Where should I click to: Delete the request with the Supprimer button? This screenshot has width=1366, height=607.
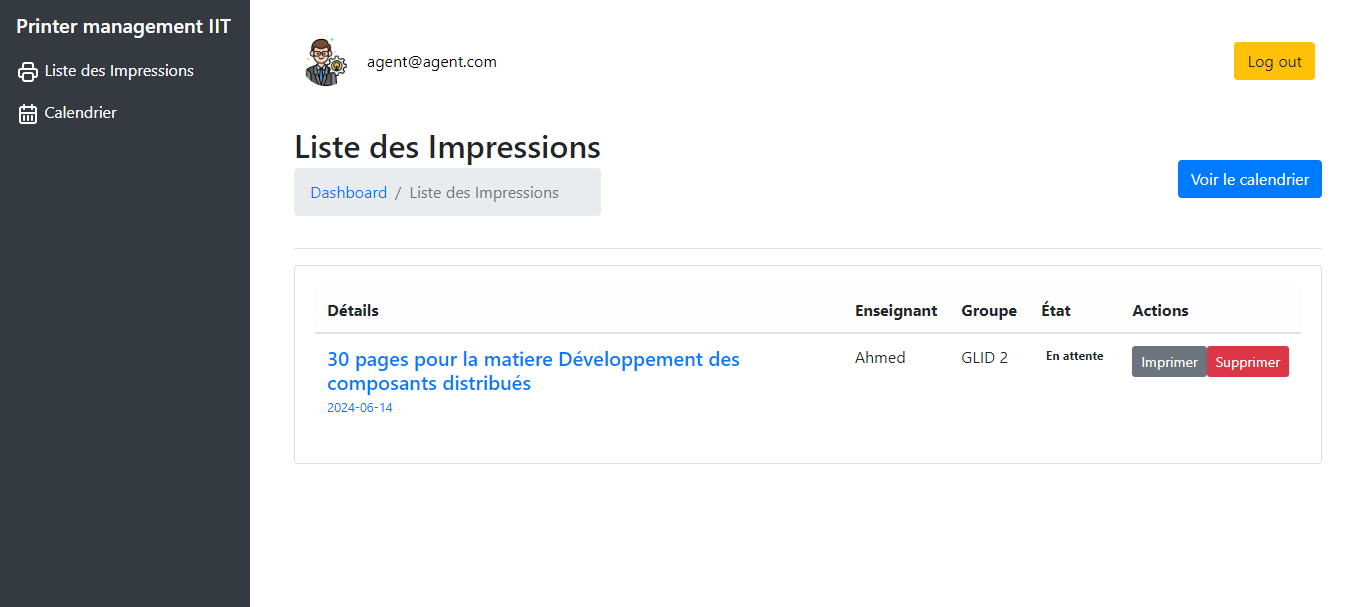click(x=1247, y=362)
